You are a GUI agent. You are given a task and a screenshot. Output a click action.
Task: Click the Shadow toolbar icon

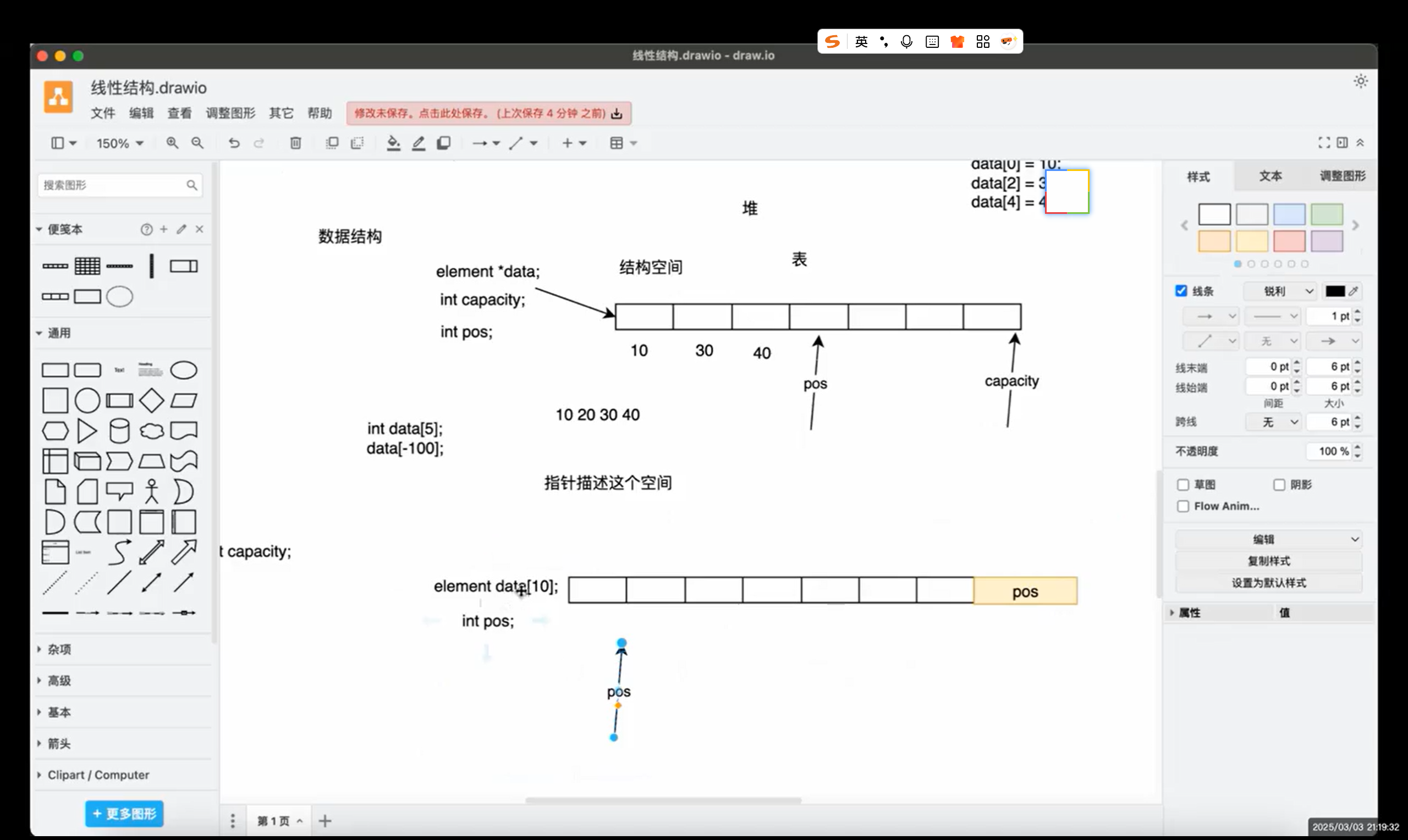click(x=444, y=142)
